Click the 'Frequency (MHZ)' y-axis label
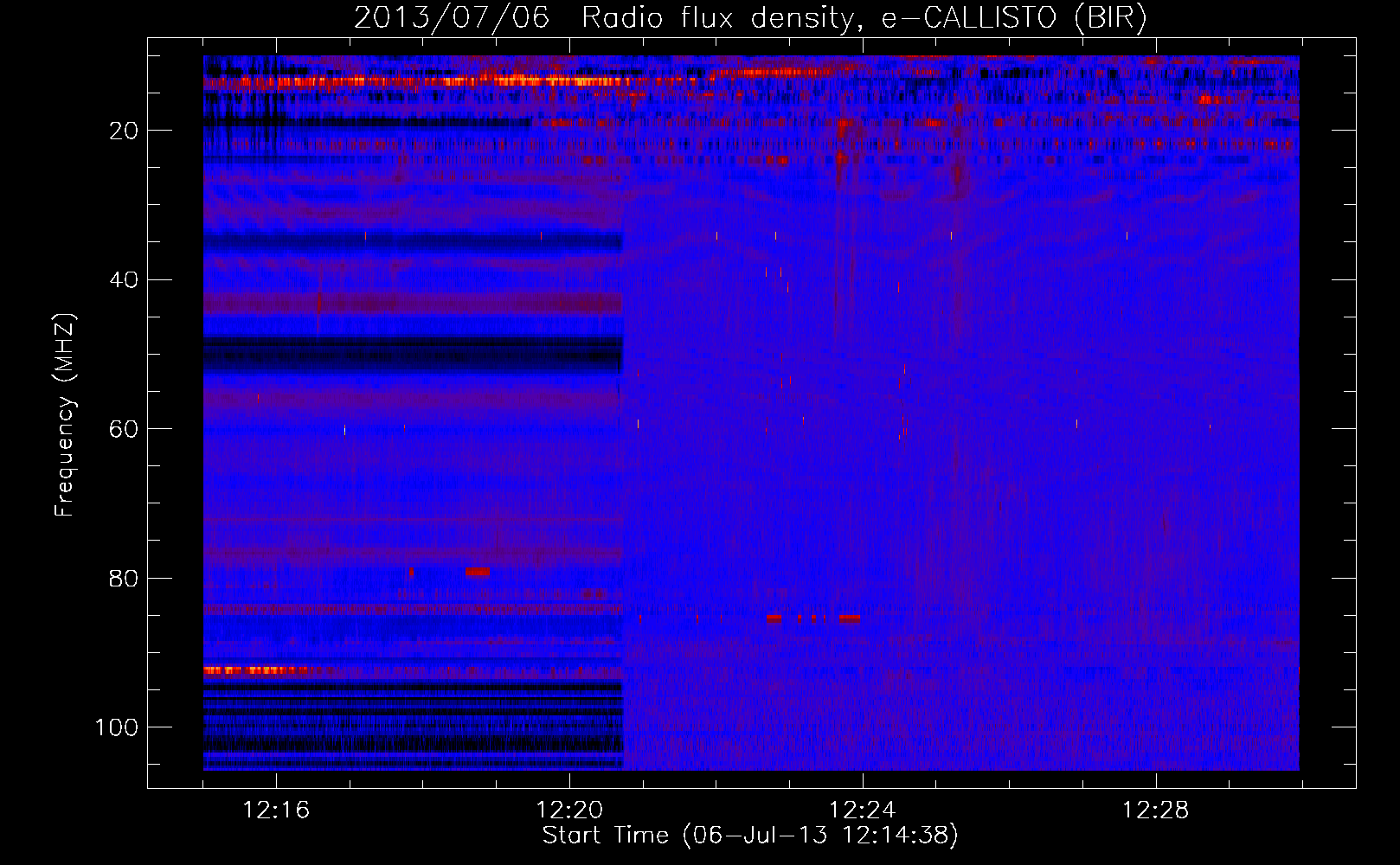 click(x=65, y=415)
